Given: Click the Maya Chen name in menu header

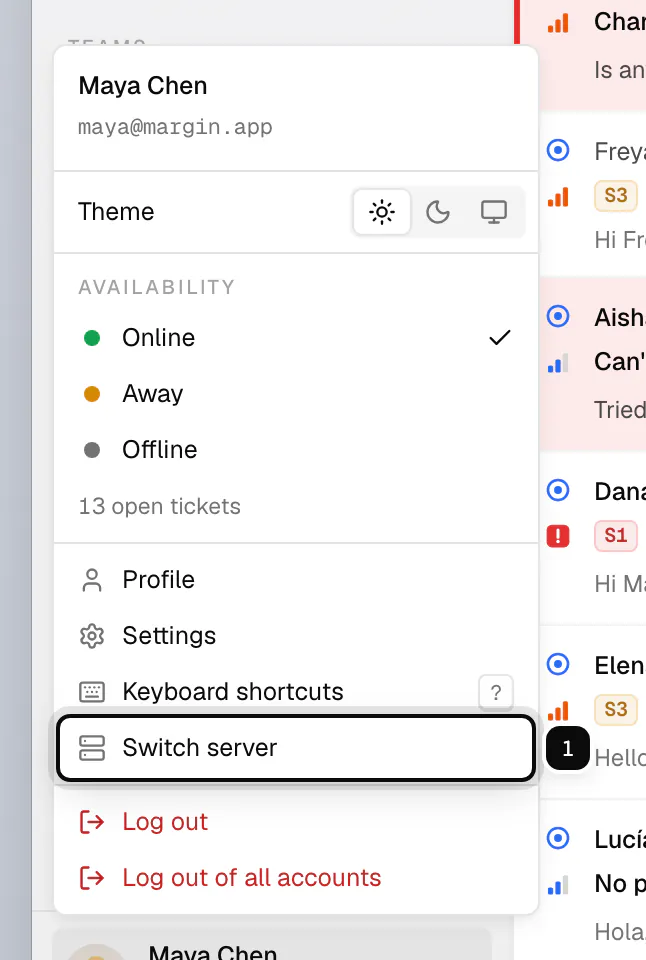Looking at the screenshot, I should pyautogui.click(x=143, y=86).
